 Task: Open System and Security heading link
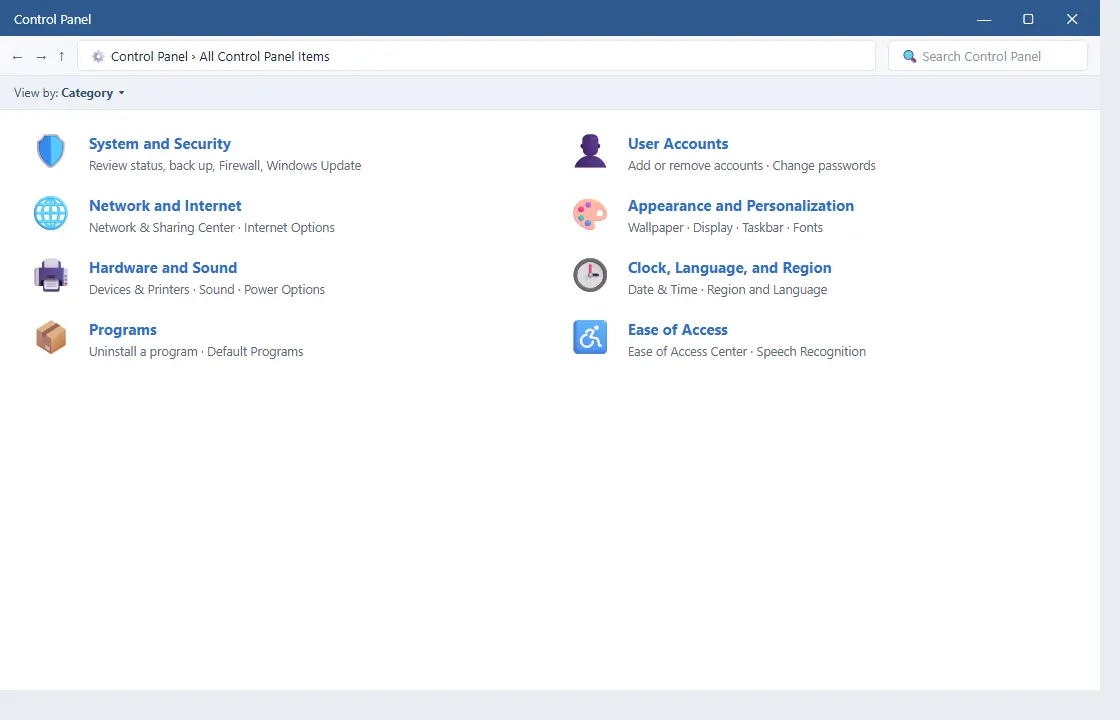[x=160, y=144]
